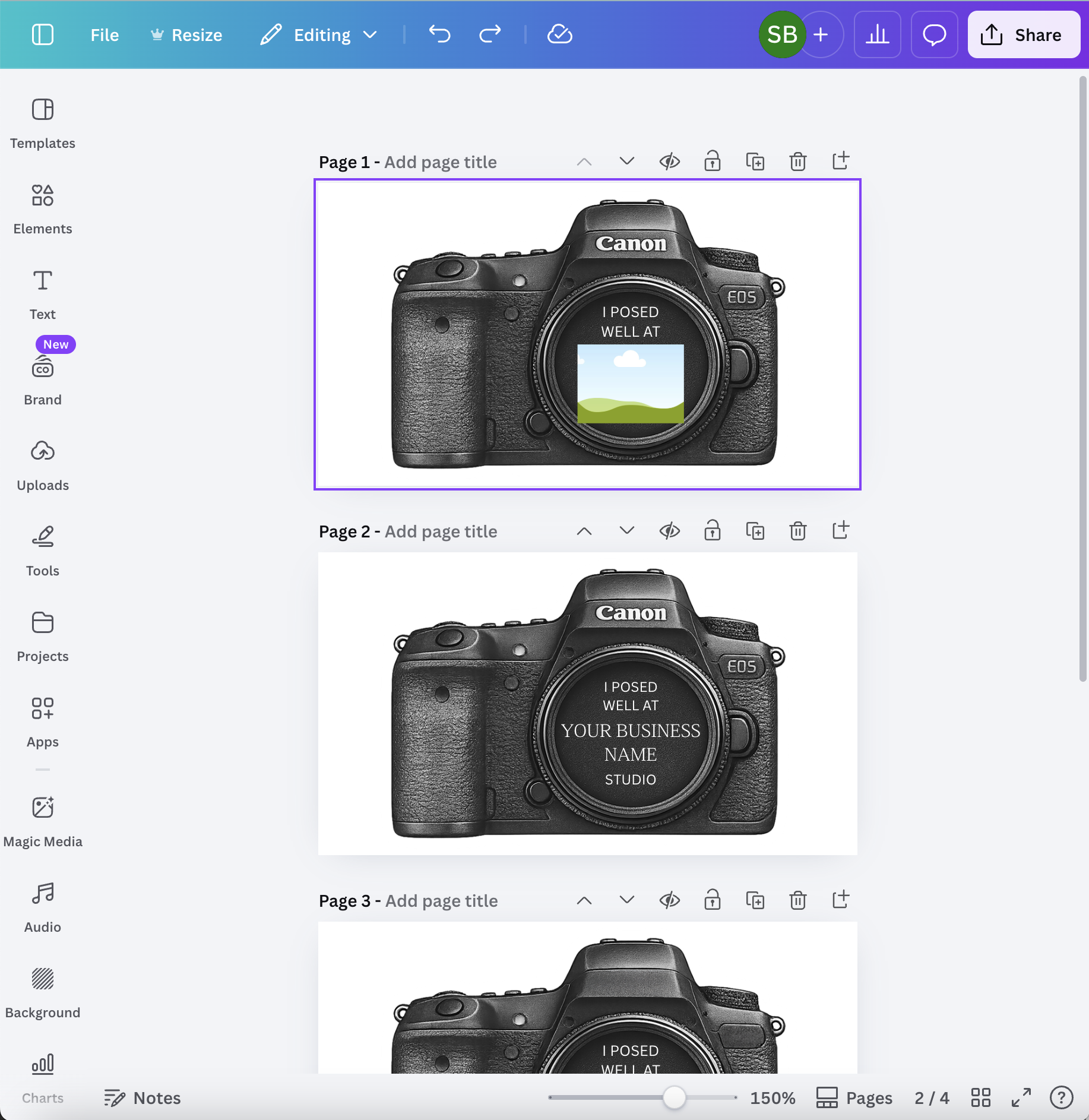1089x1120 pixels.
Task: Lock Page 2 with the padlock toggle
Action: pos(711,530)
